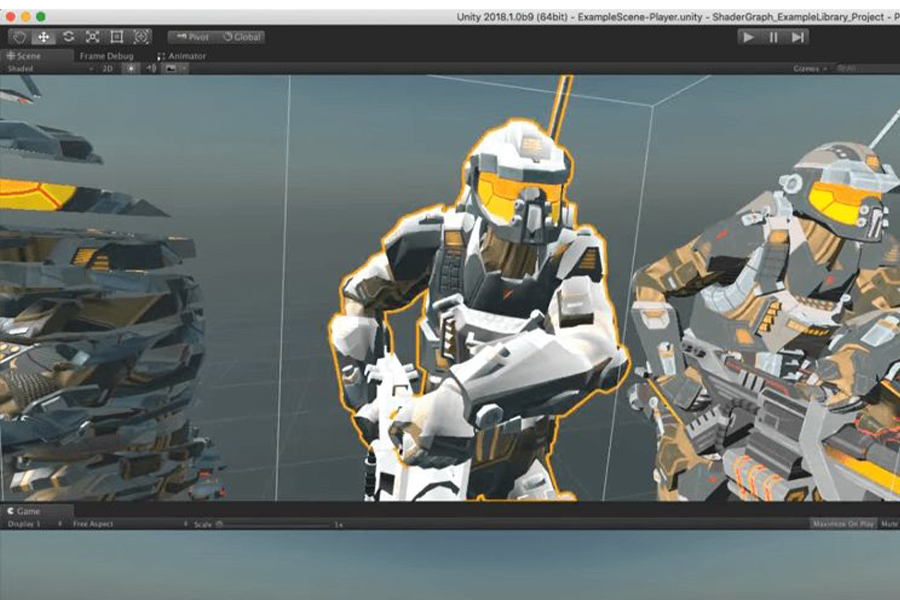Screen dimensions: 900x600
Task: Open the Animator tab
Action: 181,56
